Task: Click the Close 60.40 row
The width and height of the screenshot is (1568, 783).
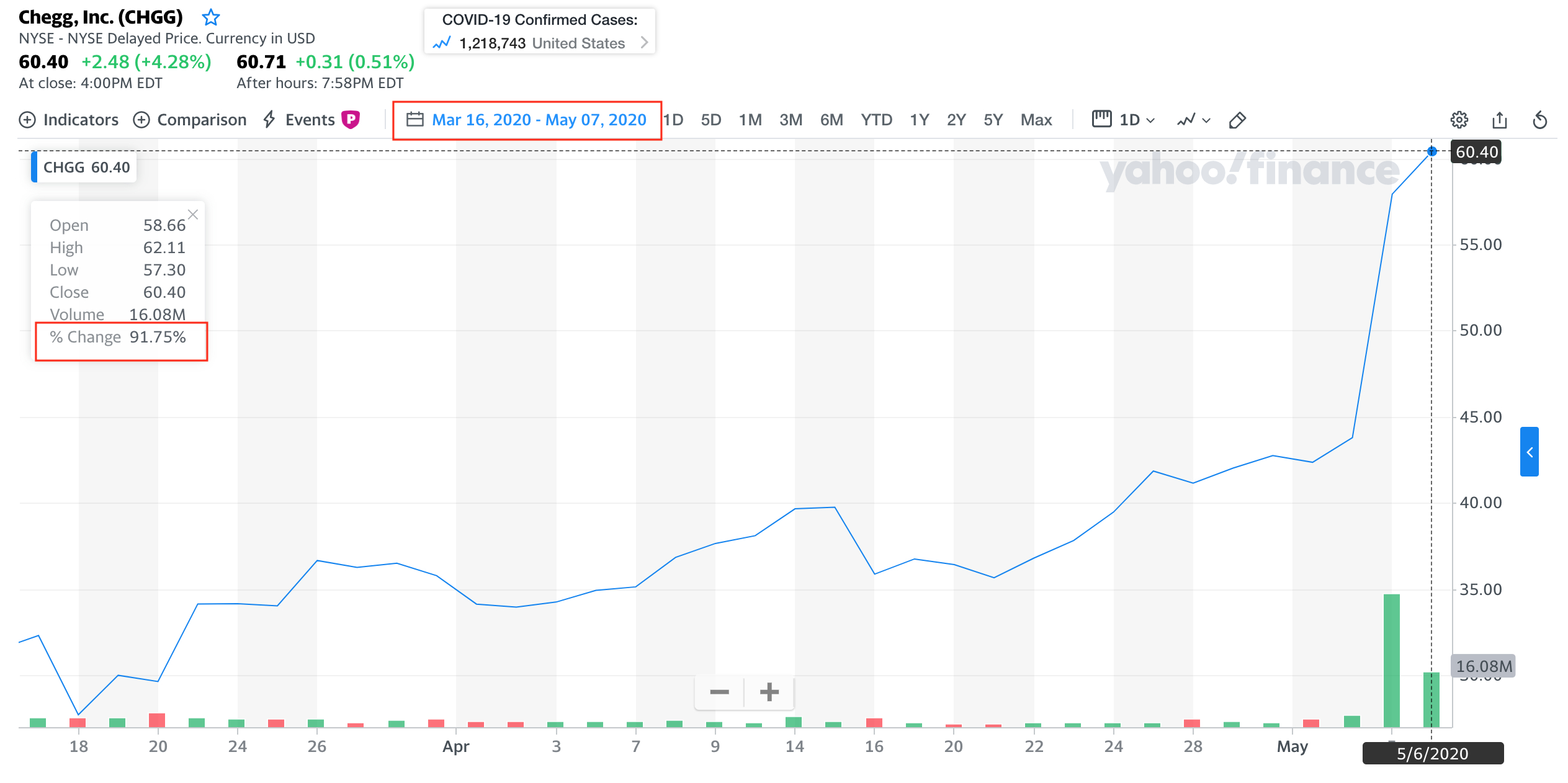Action: (118, 292)
